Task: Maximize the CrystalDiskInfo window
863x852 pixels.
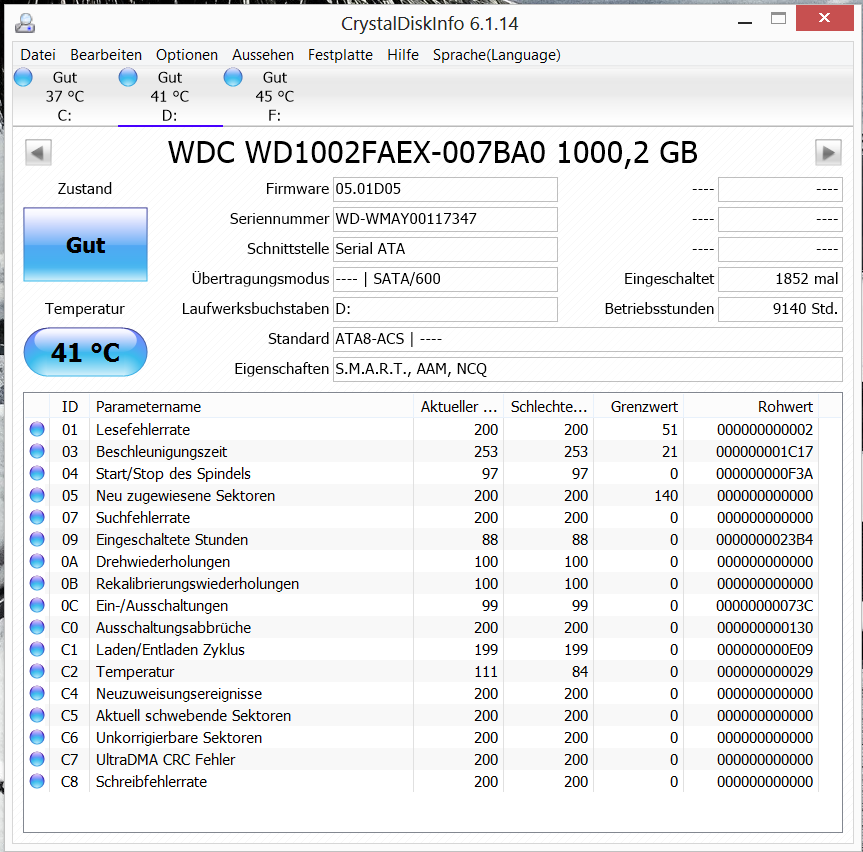Action: [x=778, y=19]
